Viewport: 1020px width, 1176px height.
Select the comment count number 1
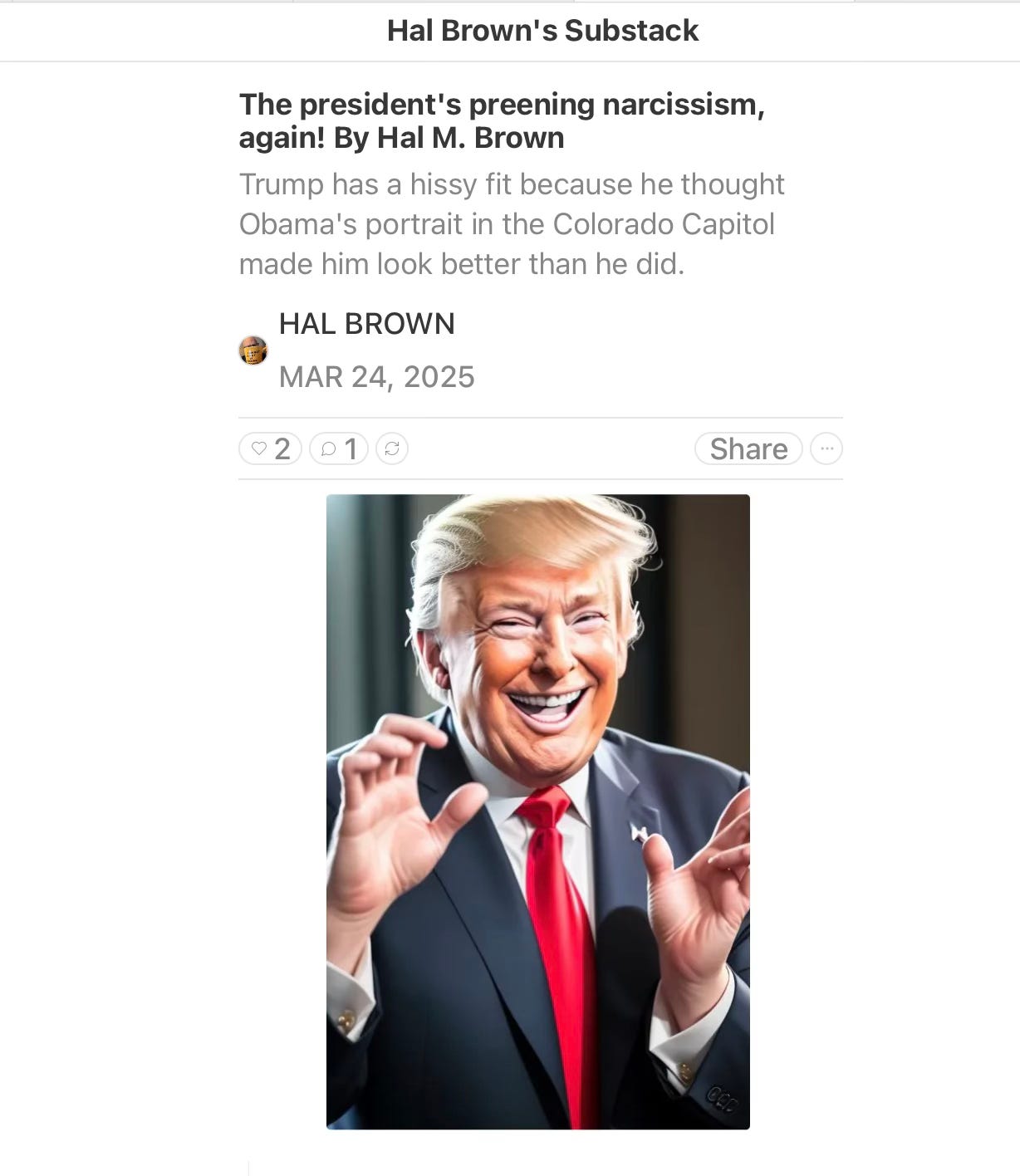pos(351,449)
